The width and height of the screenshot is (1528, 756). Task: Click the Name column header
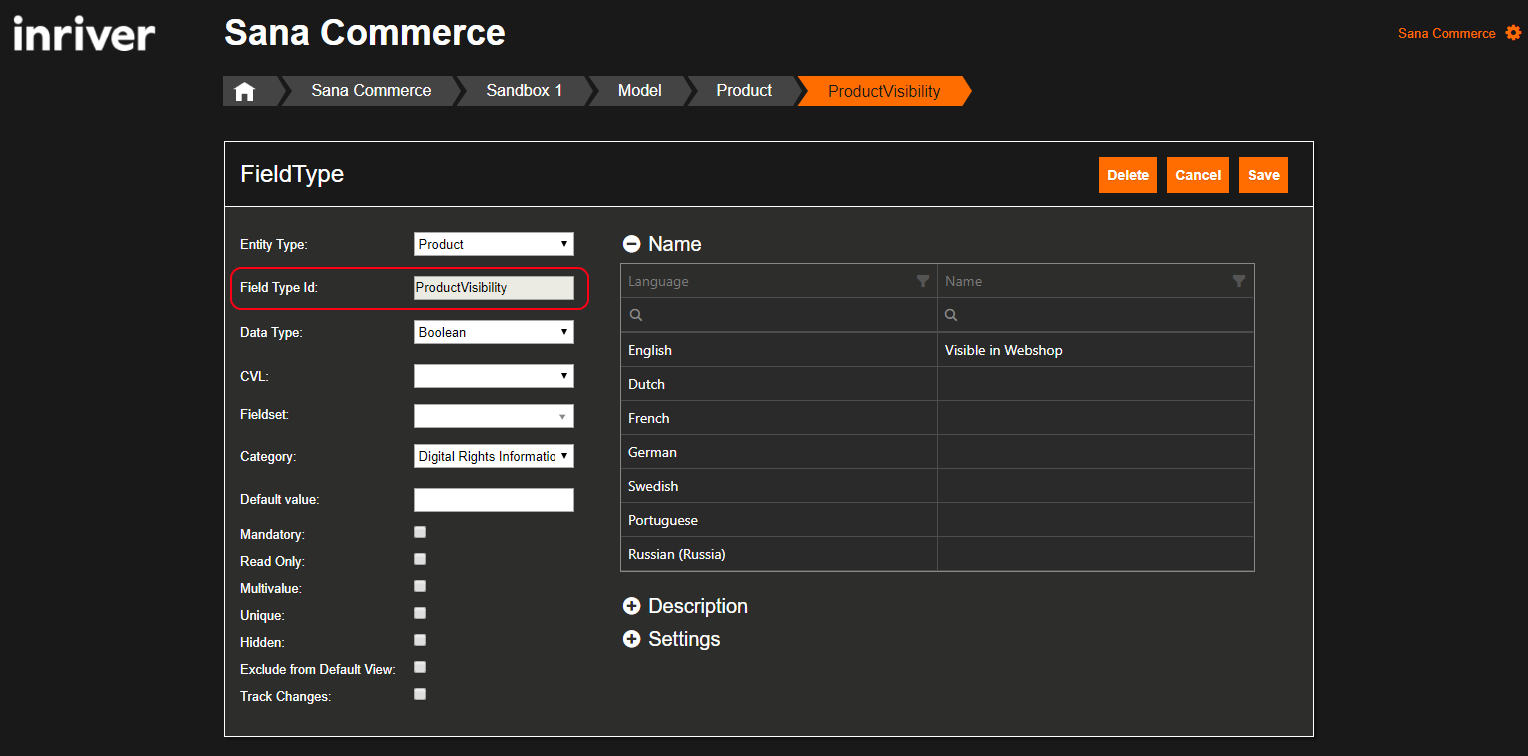coord(1096,281)
